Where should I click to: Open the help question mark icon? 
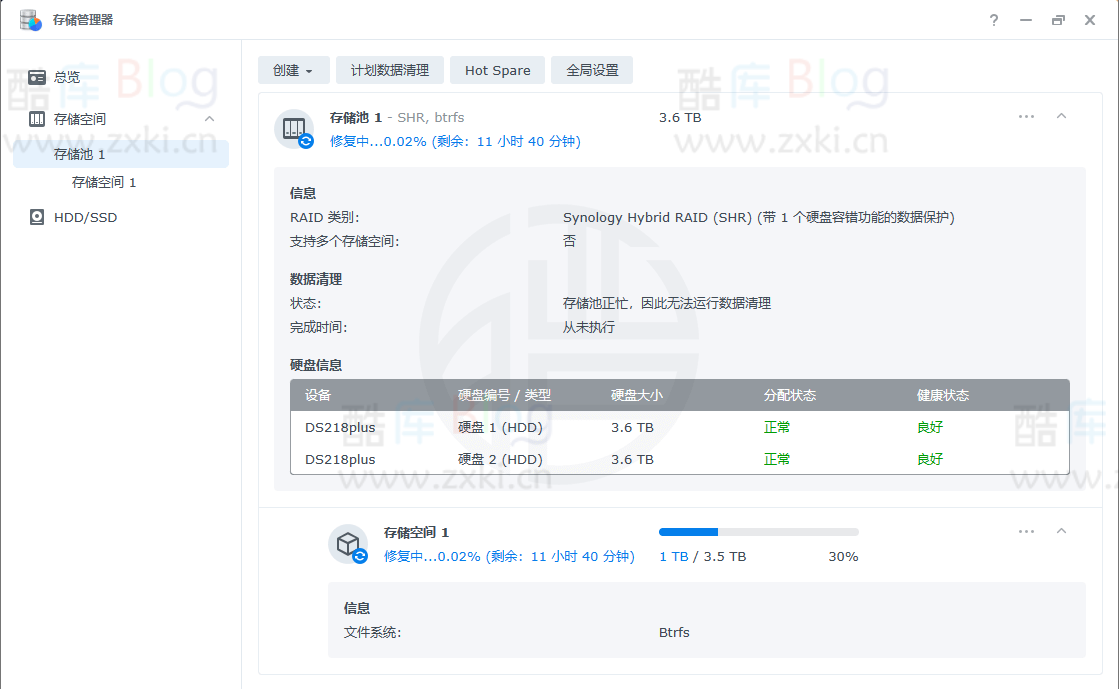click(993, 19)
